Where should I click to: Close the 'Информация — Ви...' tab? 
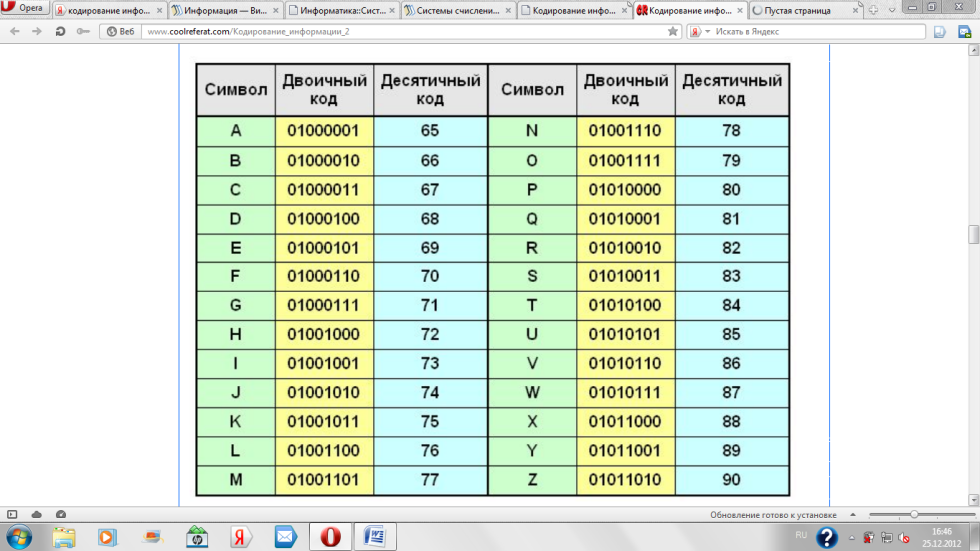[275, 10]
